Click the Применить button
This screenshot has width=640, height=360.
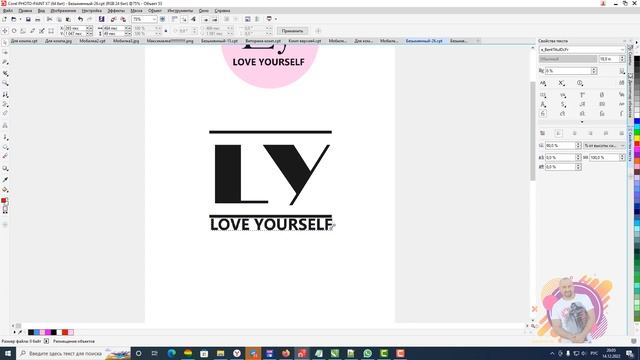293,31
